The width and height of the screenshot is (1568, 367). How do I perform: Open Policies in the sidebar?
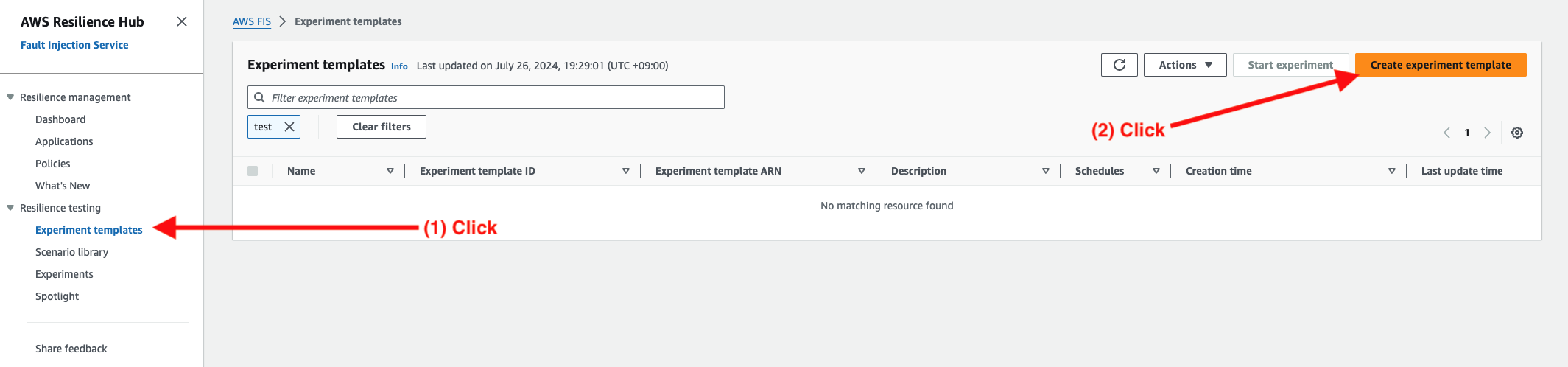click(x=53, y=164)
